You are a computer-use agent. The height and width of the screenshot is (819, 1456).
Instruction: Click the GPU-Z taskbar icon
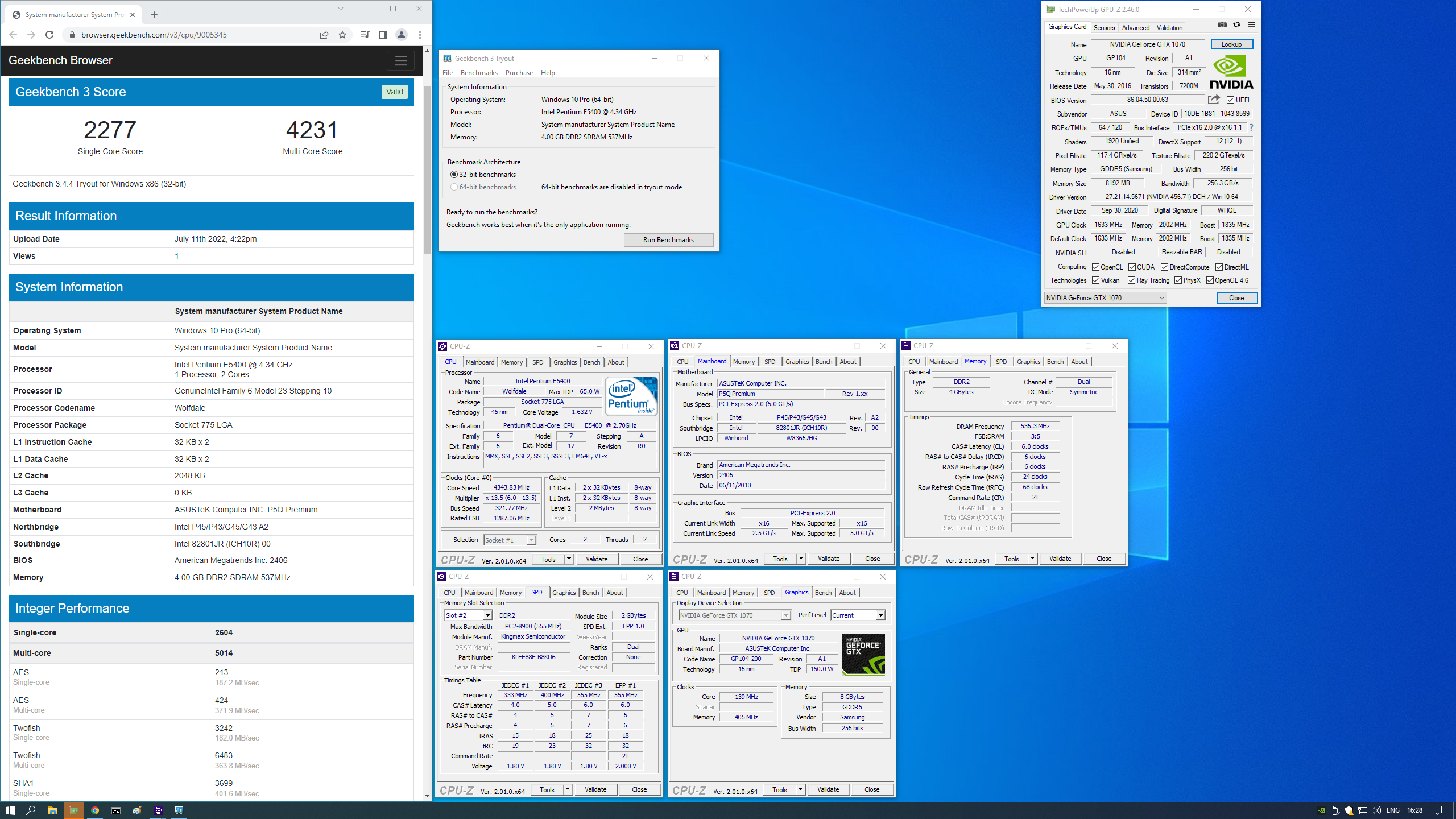click(x=73, y=810)
